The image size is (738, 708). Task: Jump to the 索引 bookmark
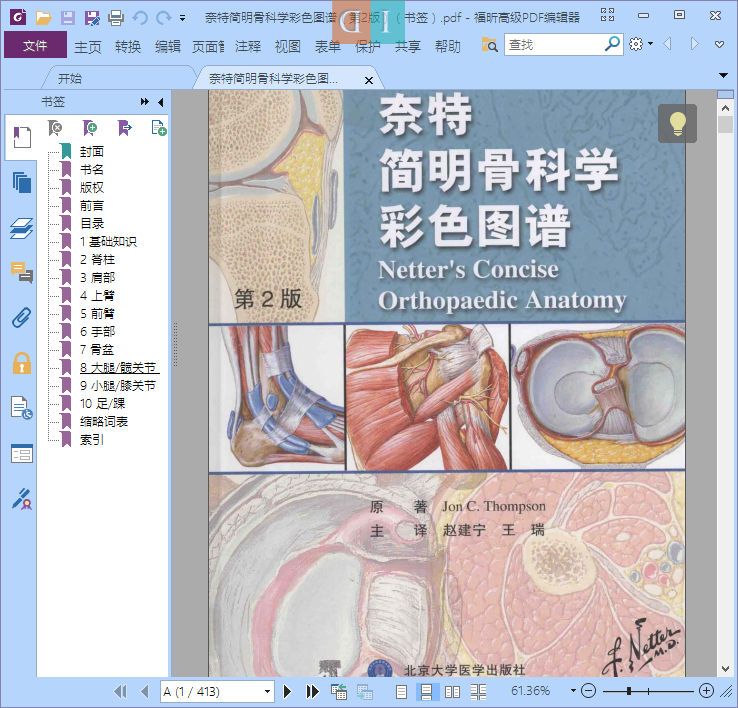pyautogui.click(x=91, y=440)
